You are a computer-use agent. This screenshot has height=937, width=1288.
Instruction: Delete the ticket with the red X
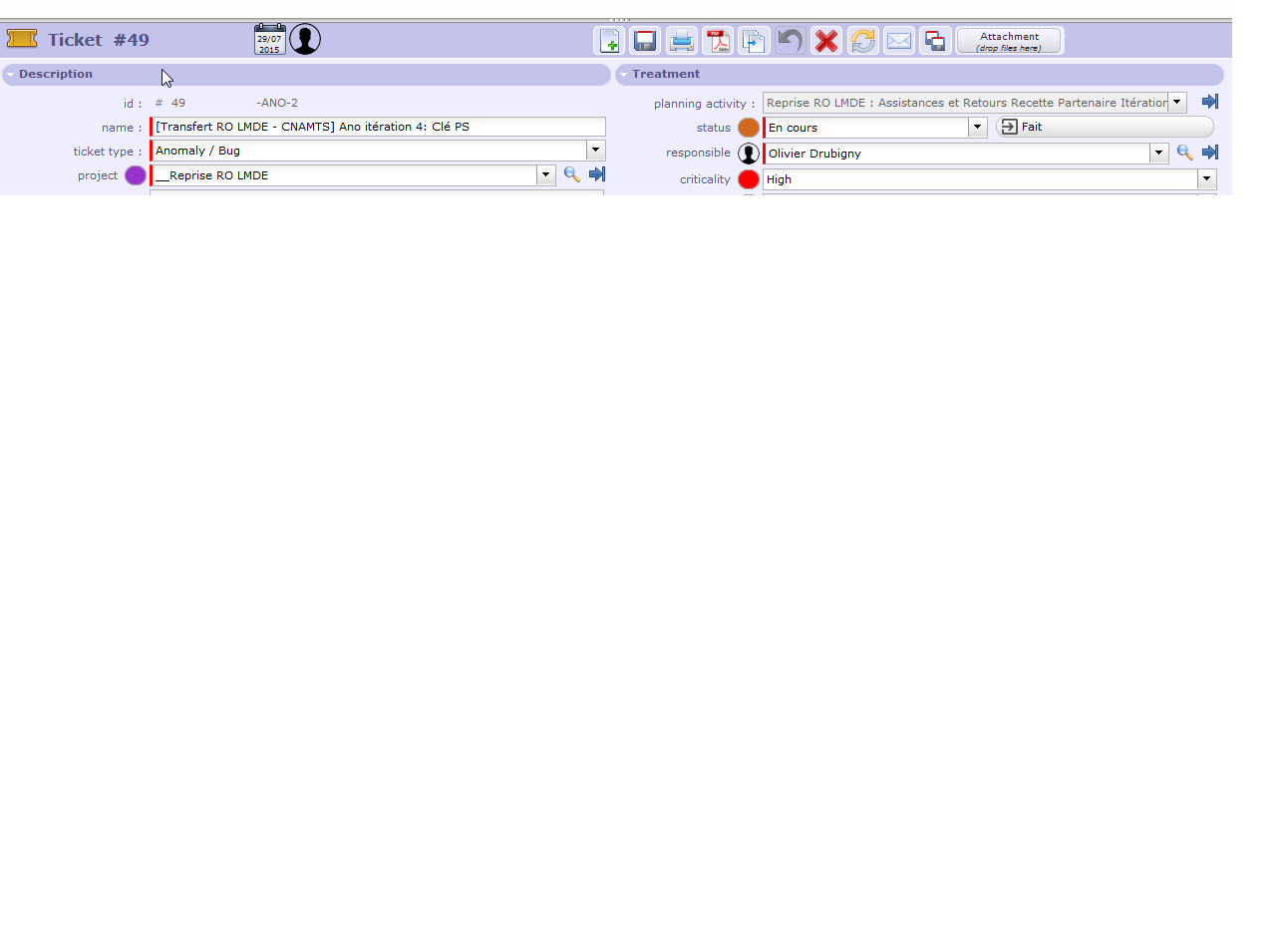coord(826,41)
